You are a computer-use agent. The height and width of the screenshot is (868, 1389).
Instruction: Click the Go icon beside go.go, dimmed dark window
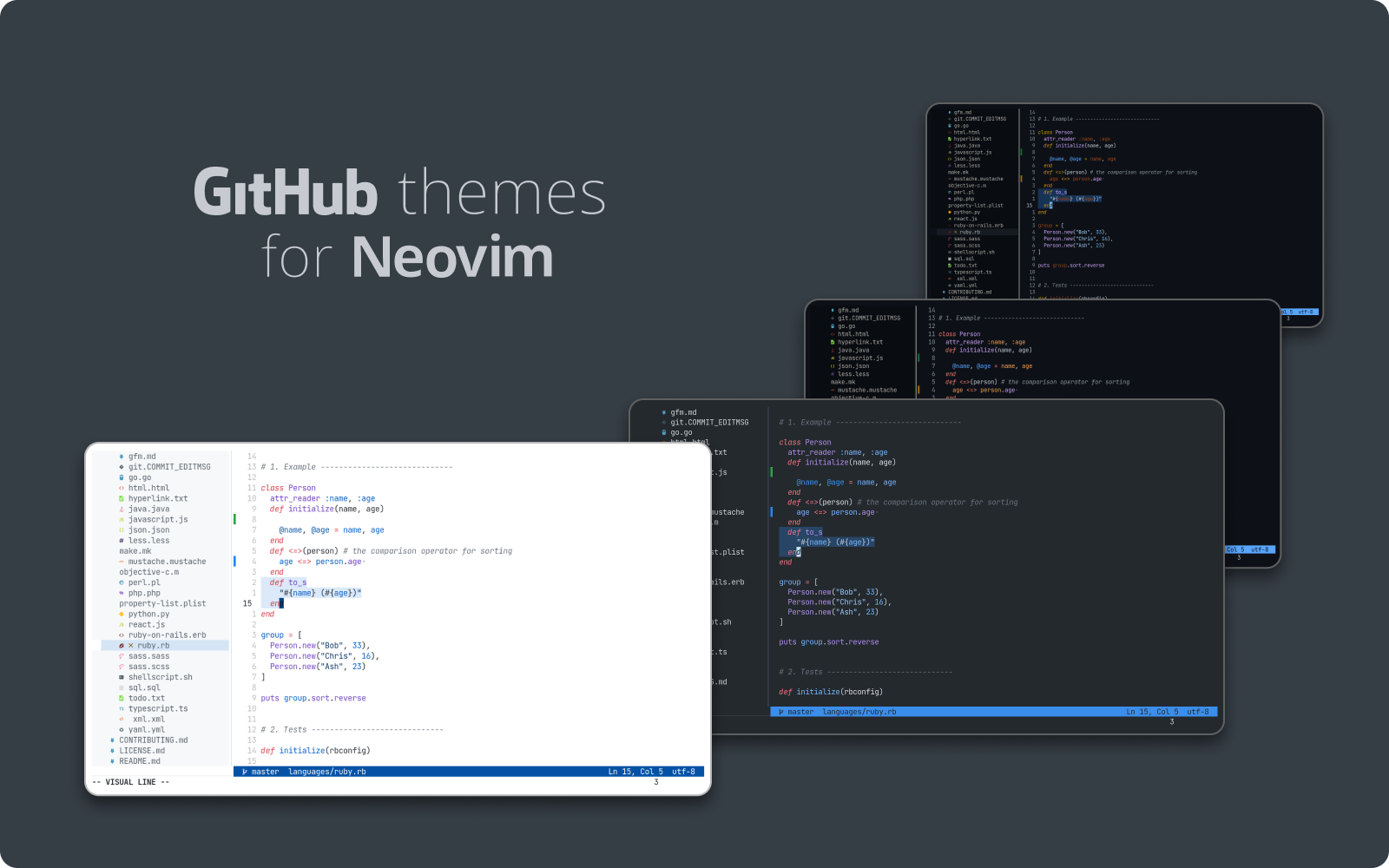click(x=664, y=432)
